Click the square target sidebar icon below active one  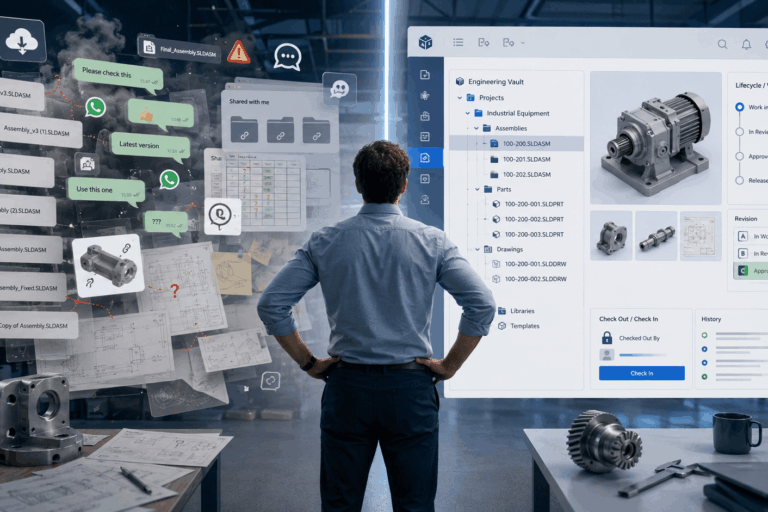click(x=425, y=178)
